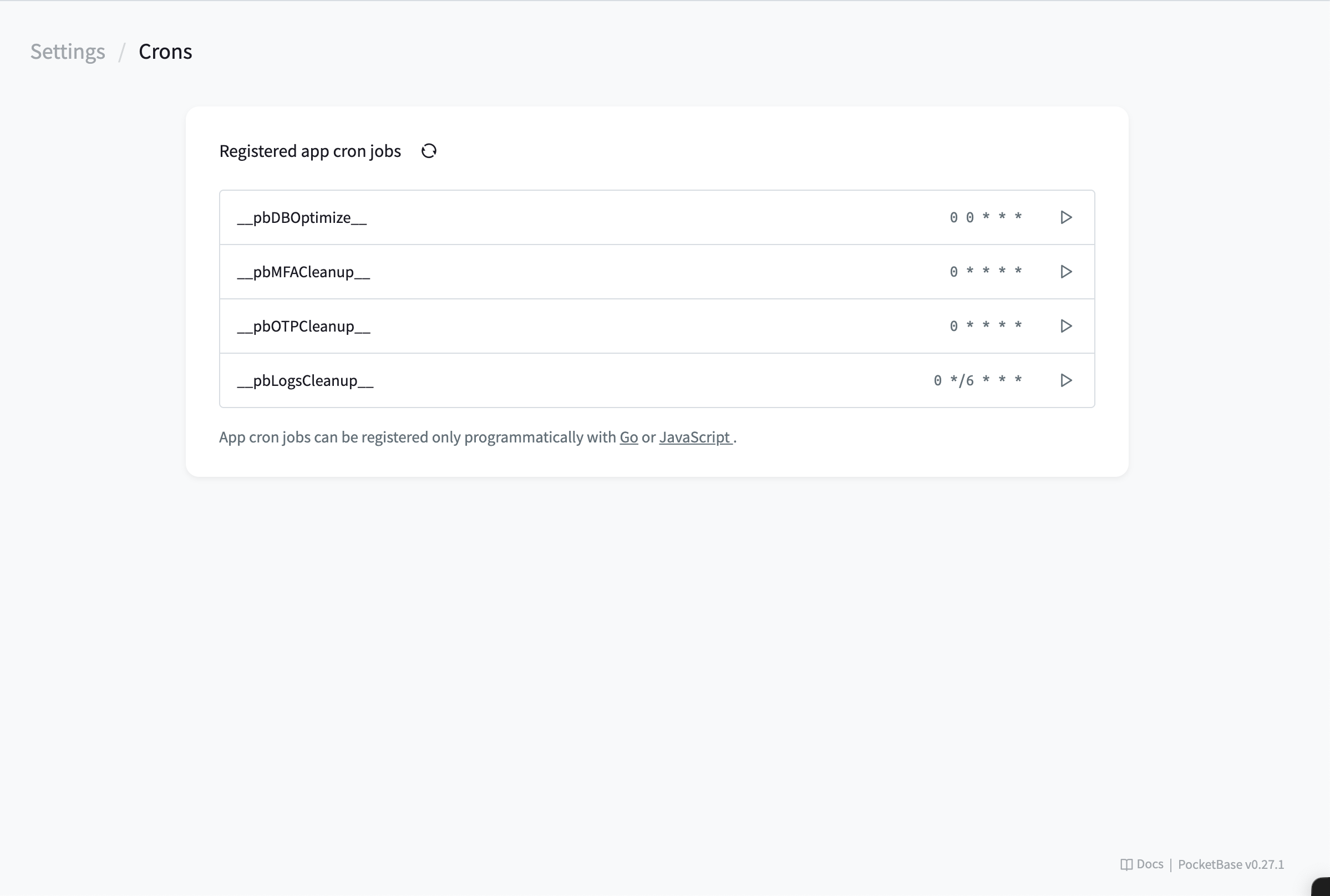Click the play icon beside 0 */6 * * * schedule

1065,380
